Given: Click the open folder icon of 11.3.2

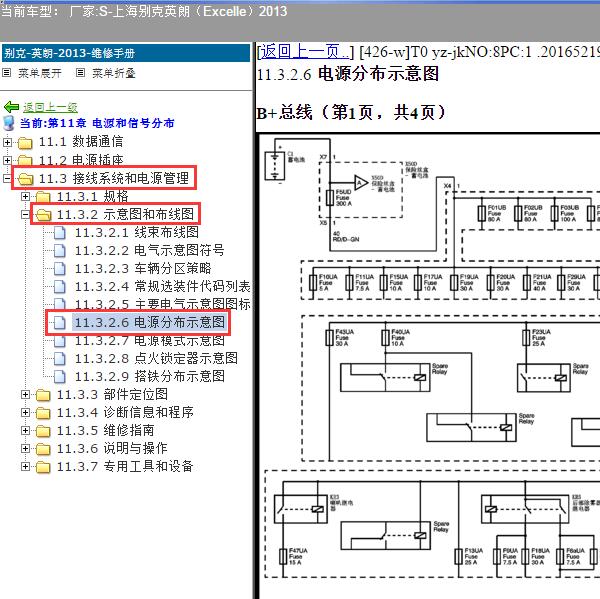Looking at the screenshot, I should 43,215.
